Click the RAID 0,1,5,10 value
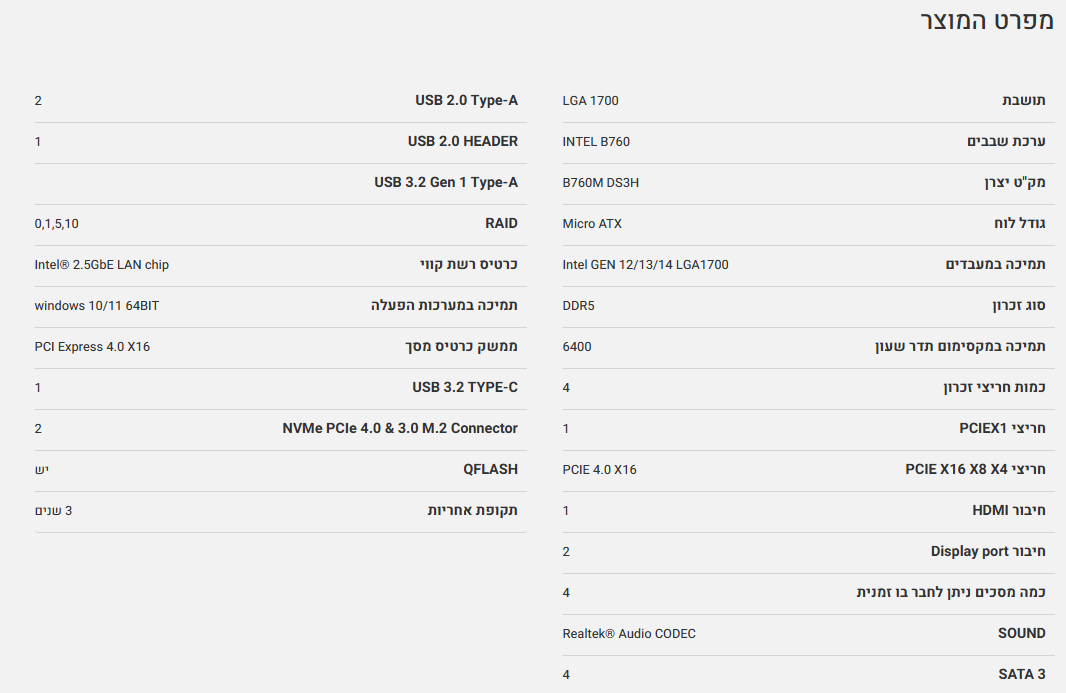1066x693 pixels. 57,224
